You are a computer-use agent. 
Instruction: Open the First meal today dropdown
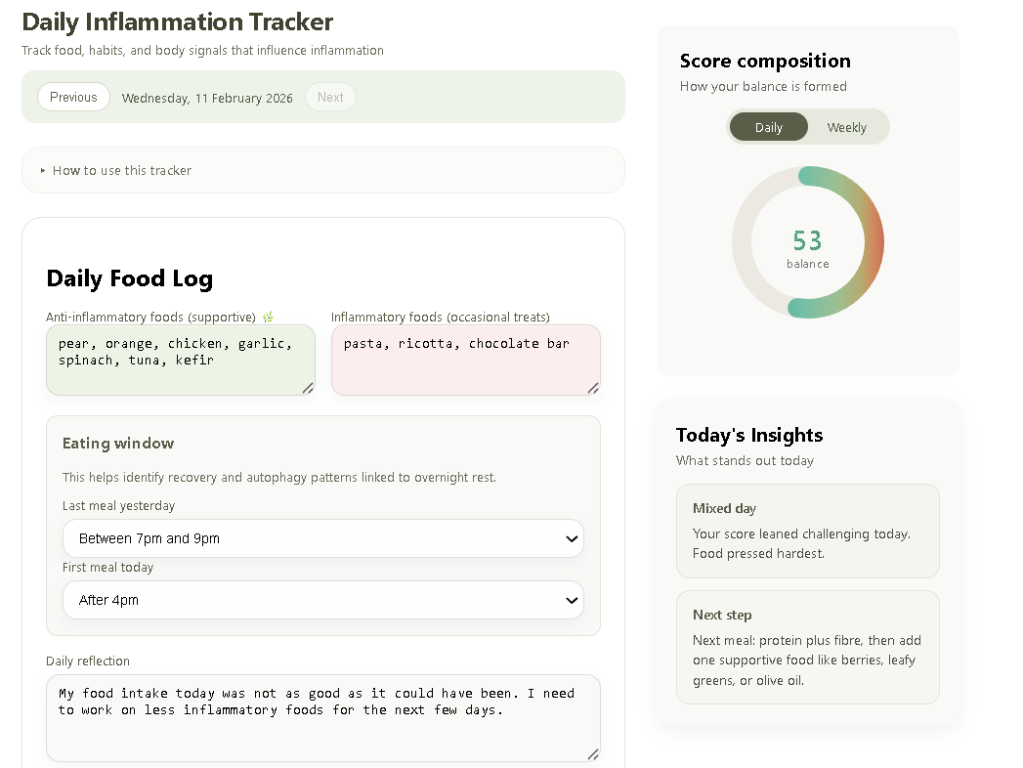[322, 601]
